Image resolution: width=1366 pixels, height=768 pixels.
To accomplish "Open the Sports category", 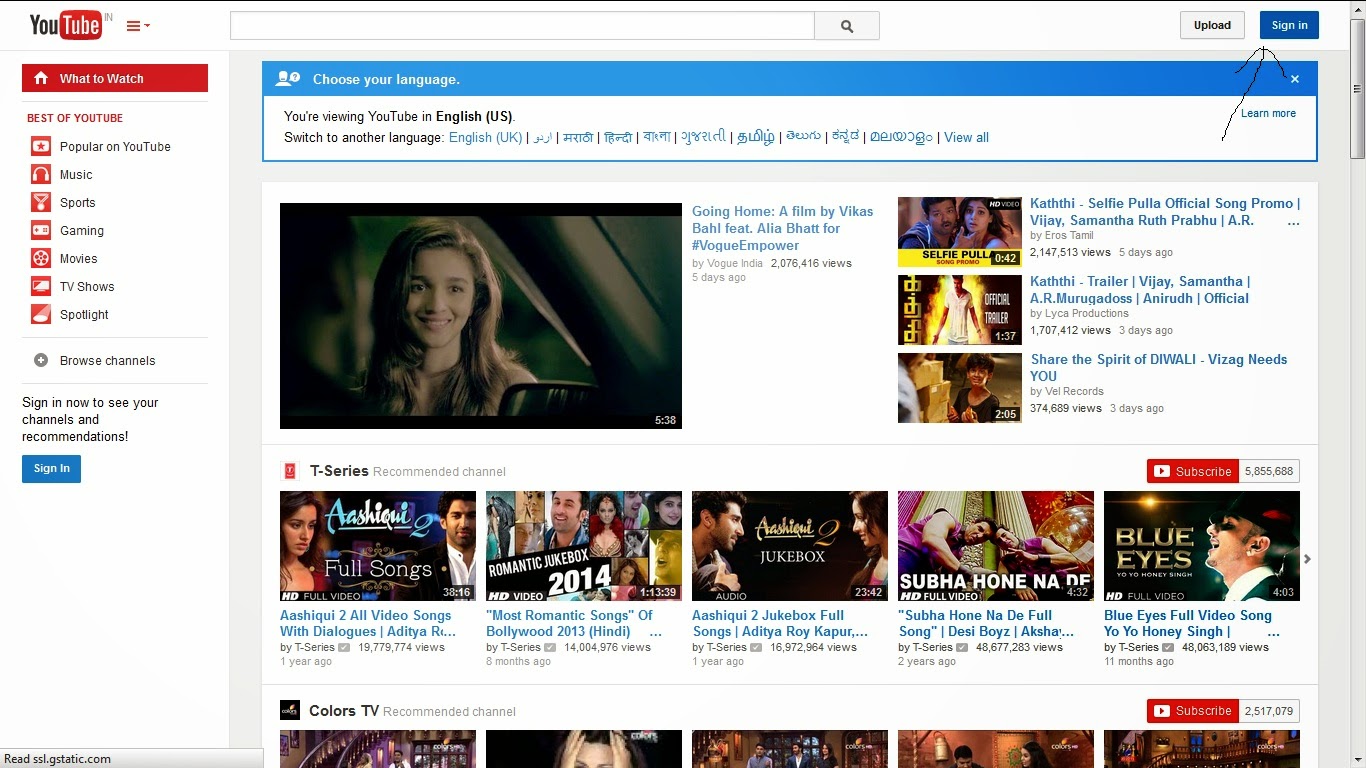I will [78, 202].
